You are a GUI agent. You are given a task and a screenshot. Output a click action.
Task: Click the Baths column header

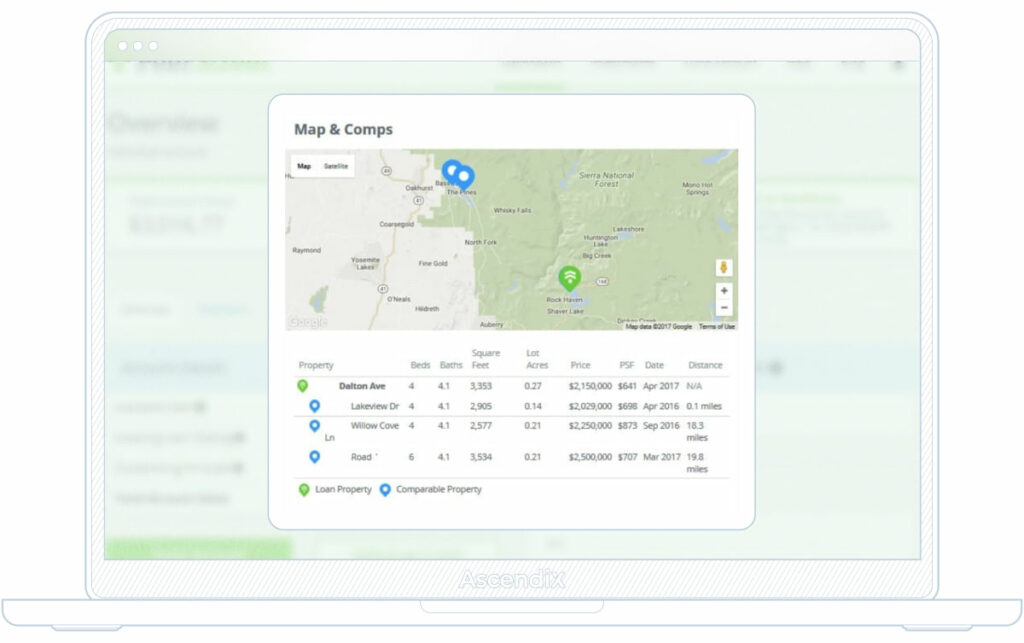tap(451, 365)
